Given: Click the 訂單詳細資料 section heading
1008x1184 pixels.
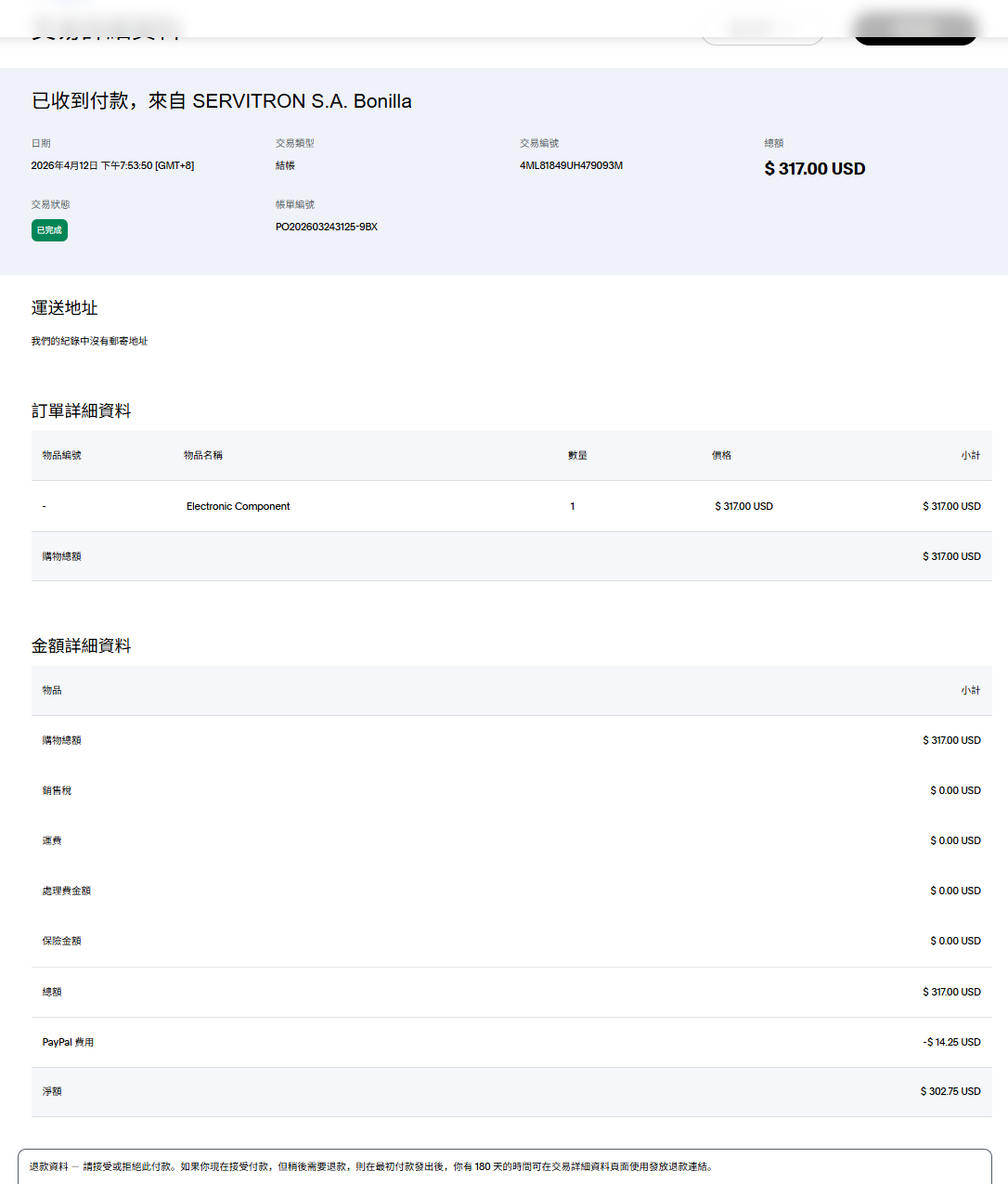Looking at the screenshot, I should 81,411.
